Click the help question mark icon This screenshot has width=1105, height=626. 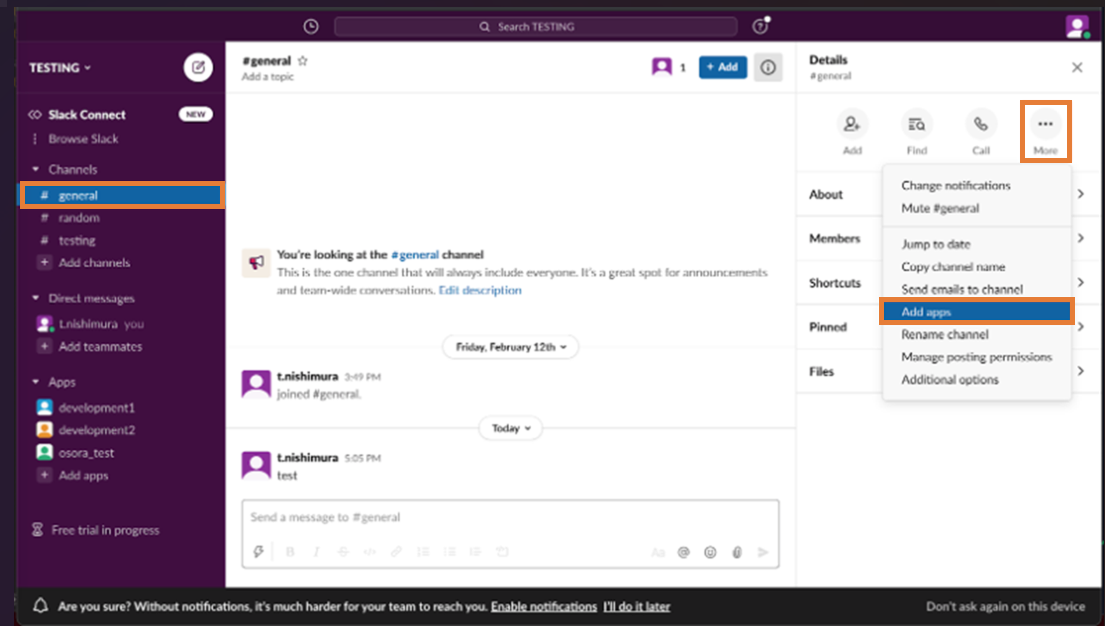[760, 27]
